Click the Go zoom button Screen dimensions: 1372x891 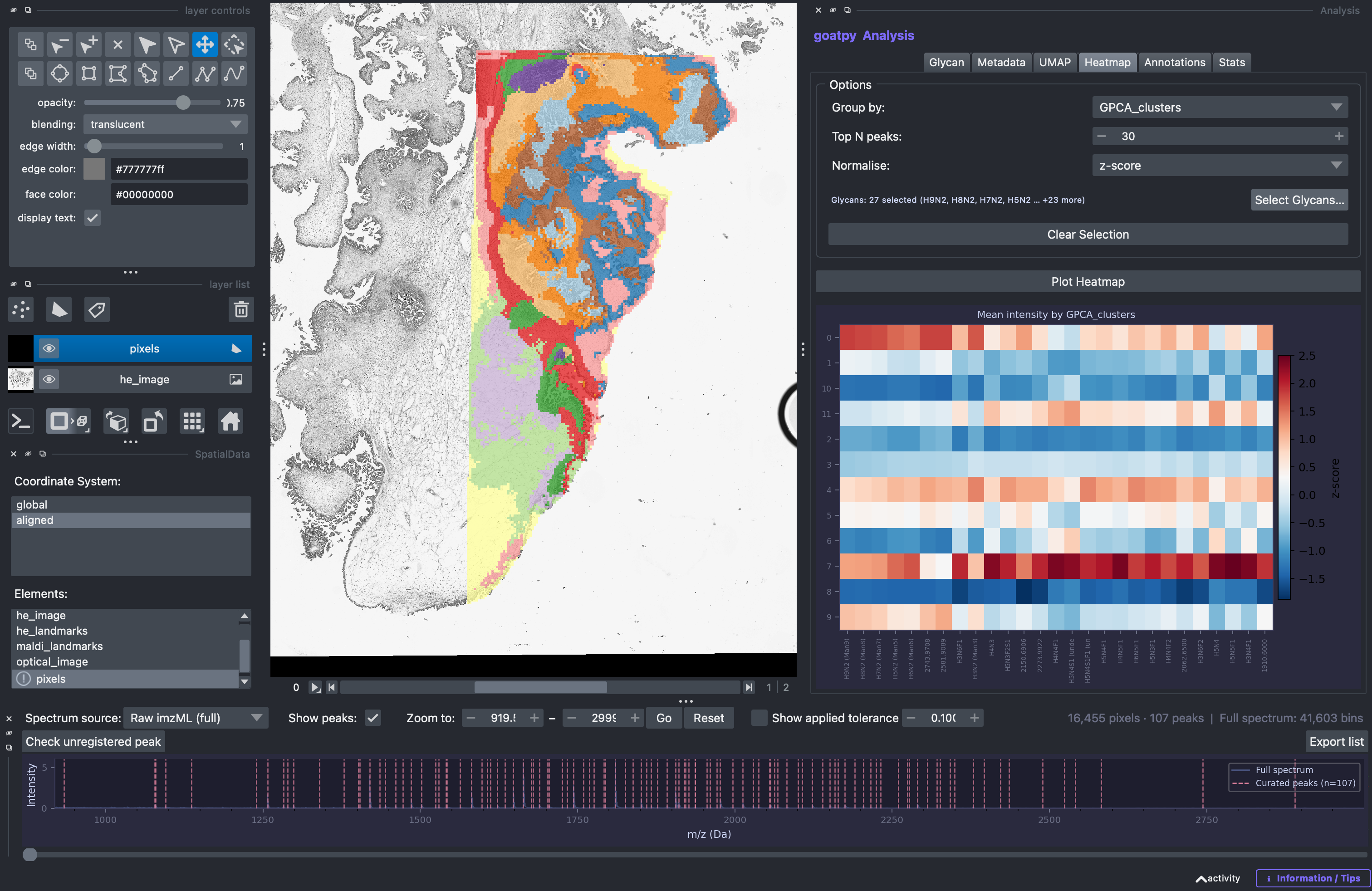tap(663, 718)
